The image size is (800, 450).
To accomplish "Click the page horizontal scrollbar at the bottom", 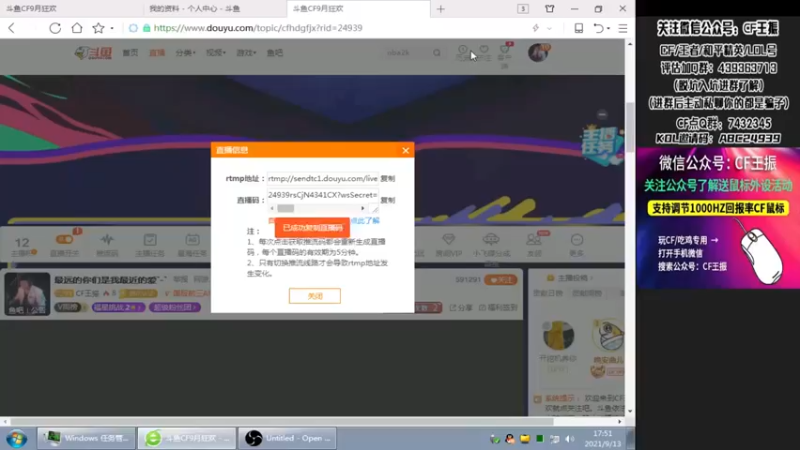I will [x=282, y=422].
